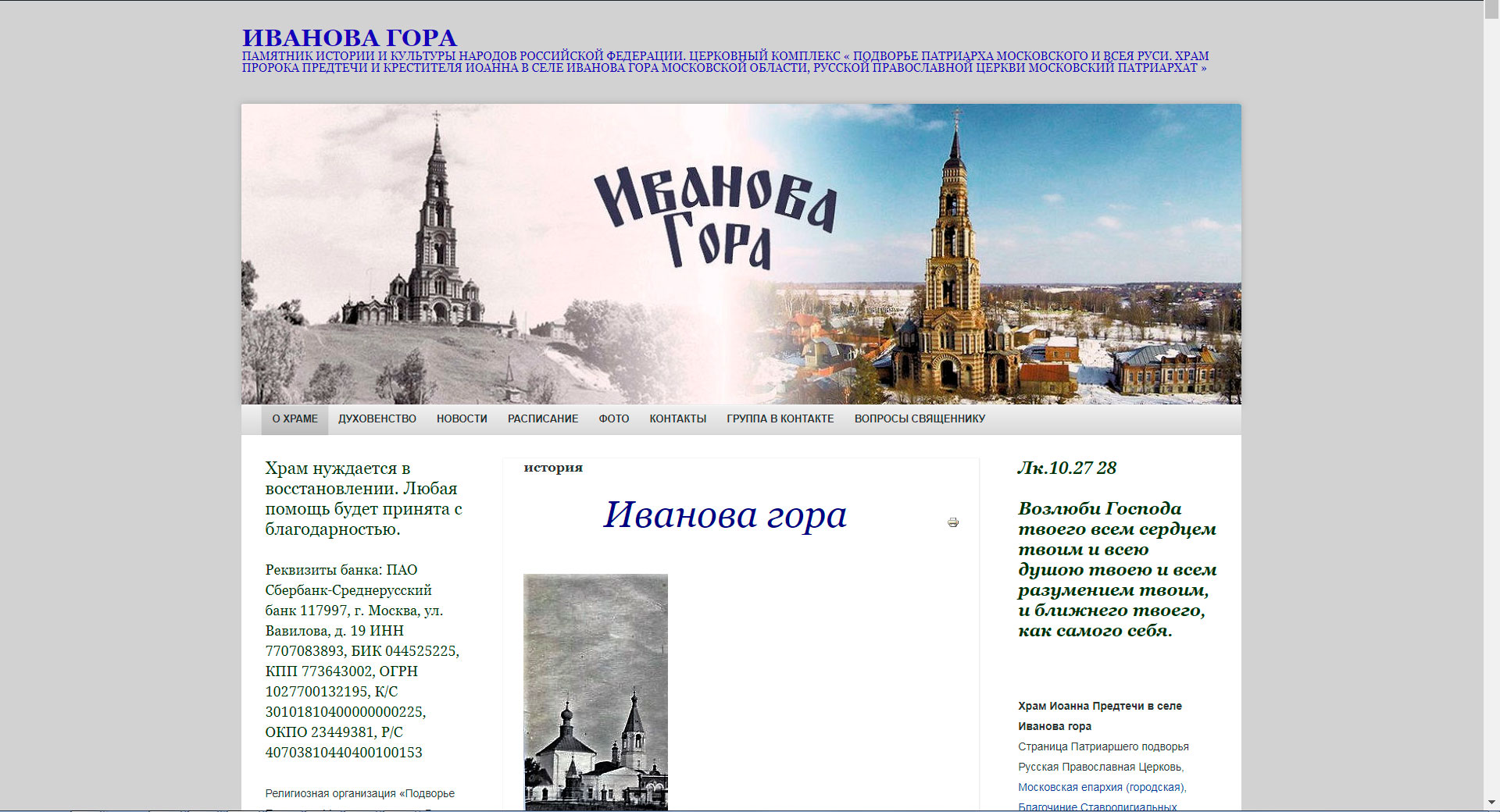Click the Лк.10.27 28 verse reference
Screen dimensions: 1500x812
coord(1066,468)
